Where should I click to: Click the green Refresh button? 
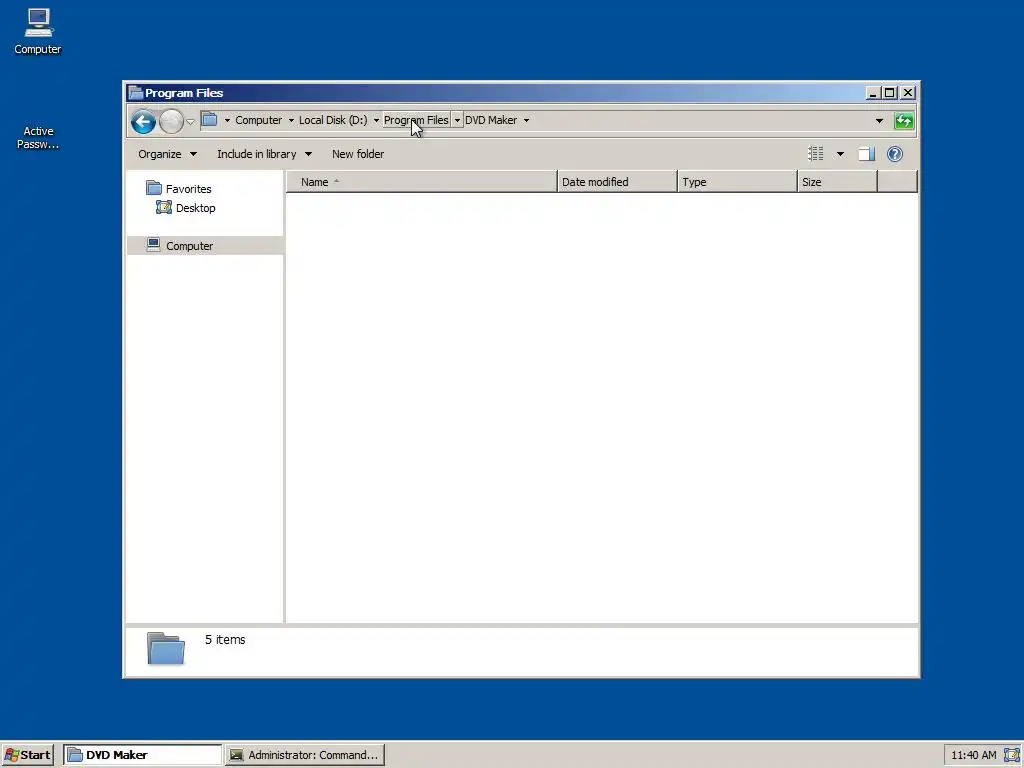point(904,121)
